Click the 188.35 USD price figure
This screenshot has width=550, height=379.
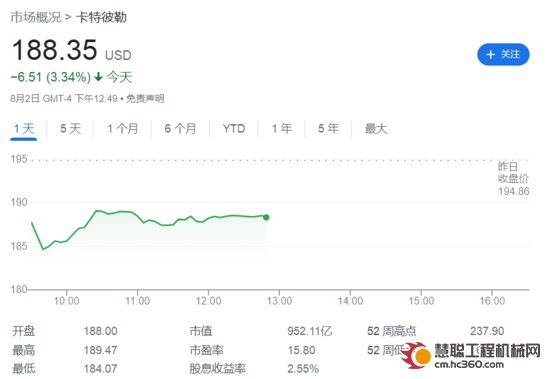pyautogui.click(x=72, y=50)
